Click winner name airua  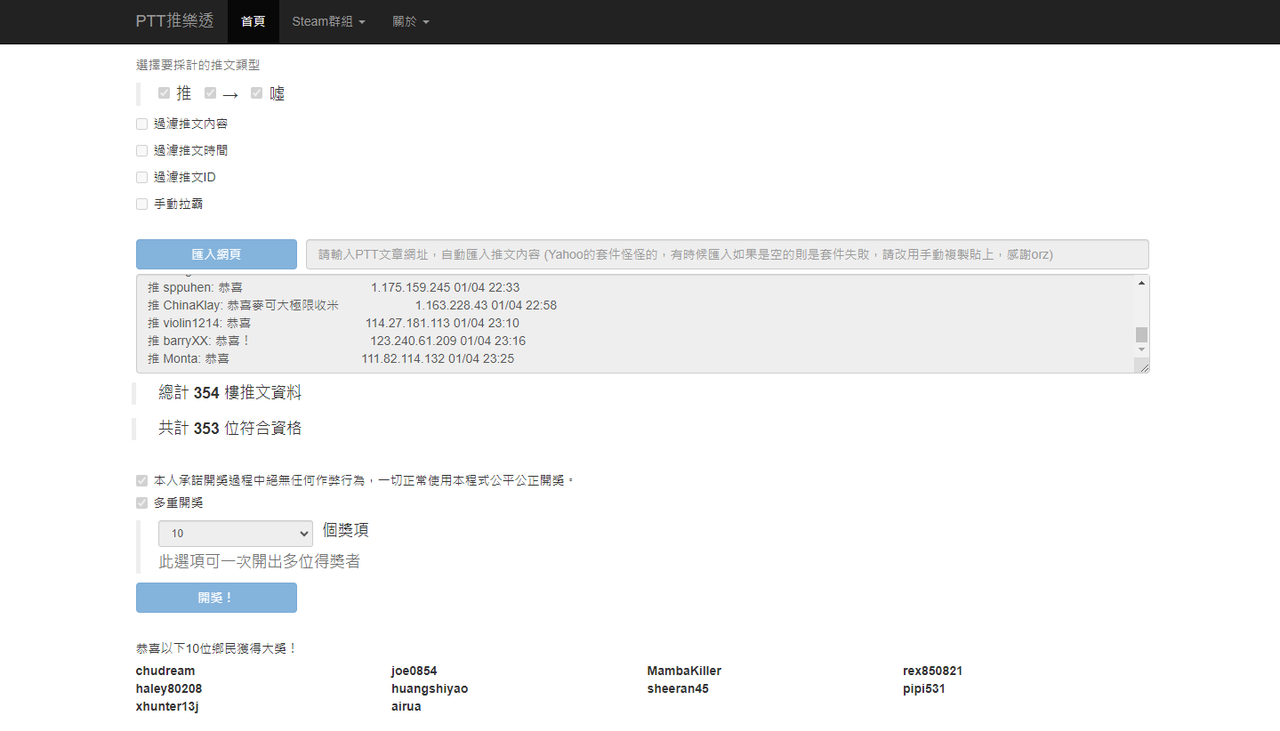pyautogui.click(x=406, y=707)
